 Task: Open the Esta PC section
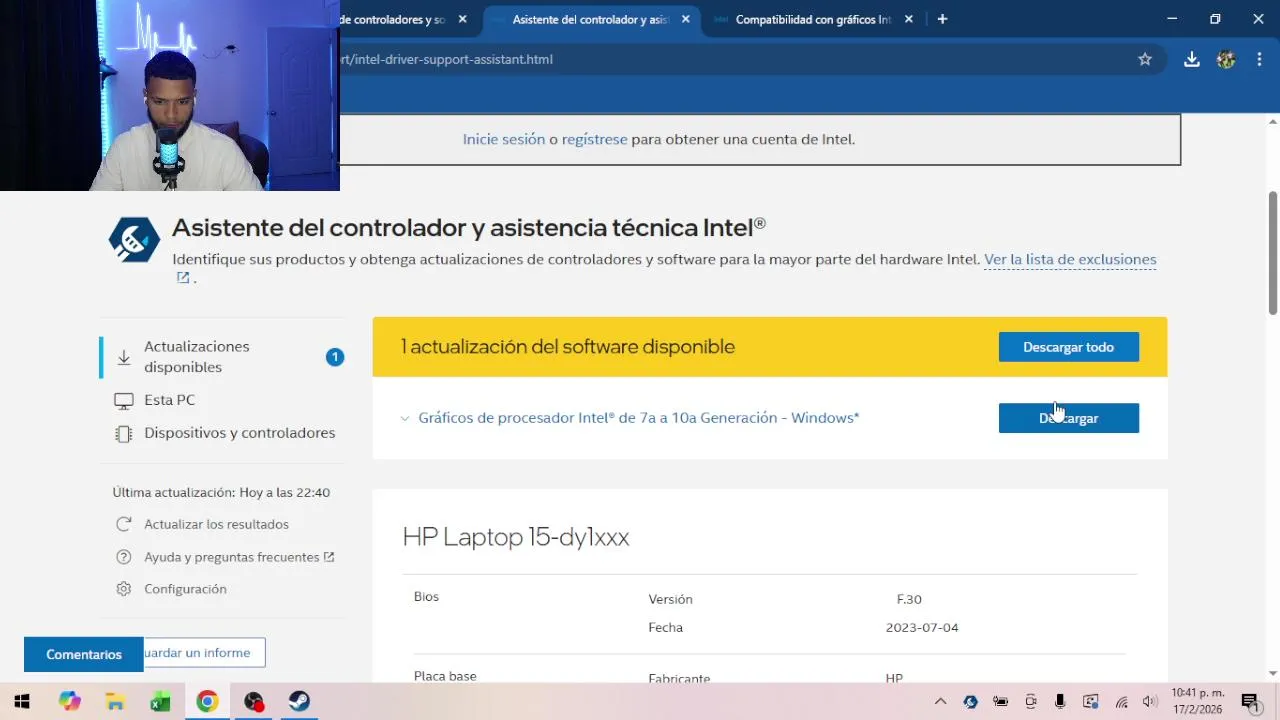click(x=170, y=400)
